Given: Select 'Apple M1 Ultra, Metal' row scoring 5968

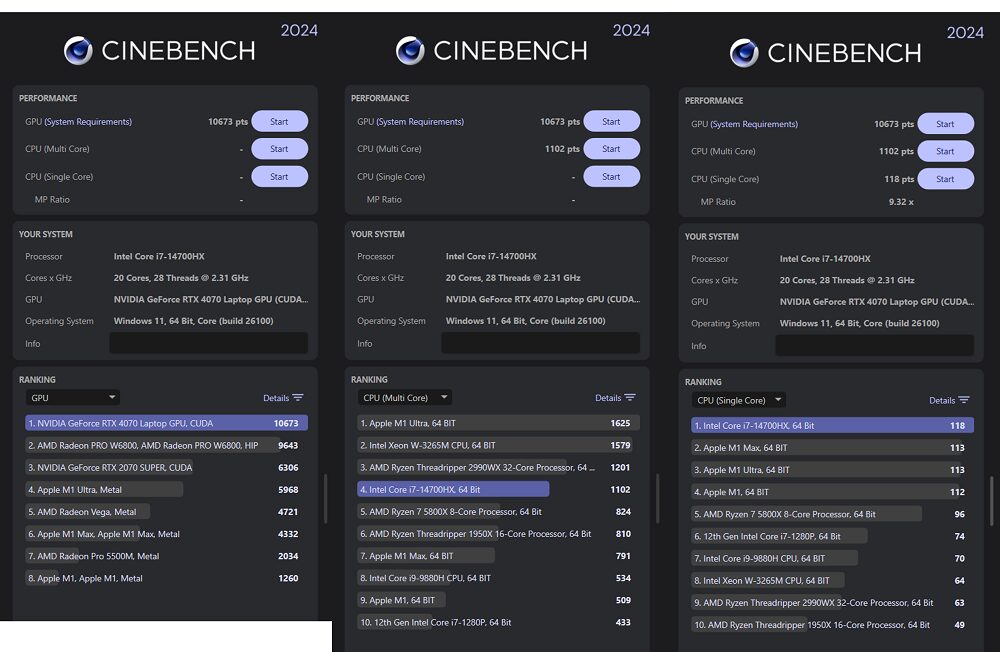Looking at the screenshot, I should click(166, 490).
